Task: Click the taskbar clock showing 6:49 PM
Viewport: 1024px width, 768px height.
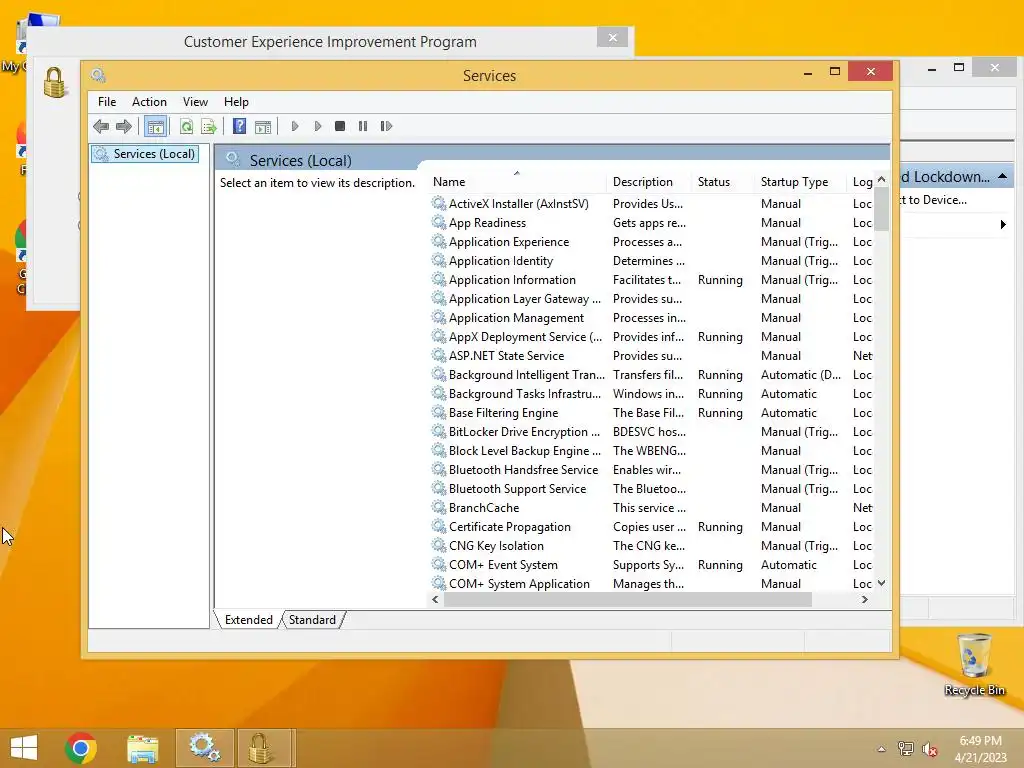Action: tap(980, 749)
